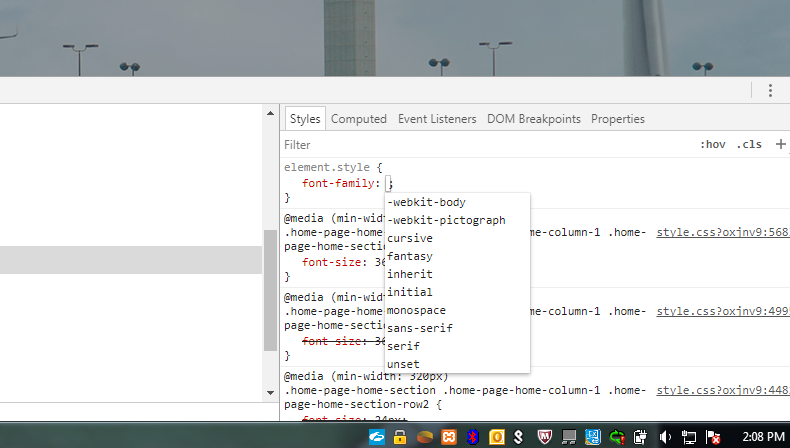
Task: Click the struck-through font-size under style.css:499
Action: coord(332,341)
